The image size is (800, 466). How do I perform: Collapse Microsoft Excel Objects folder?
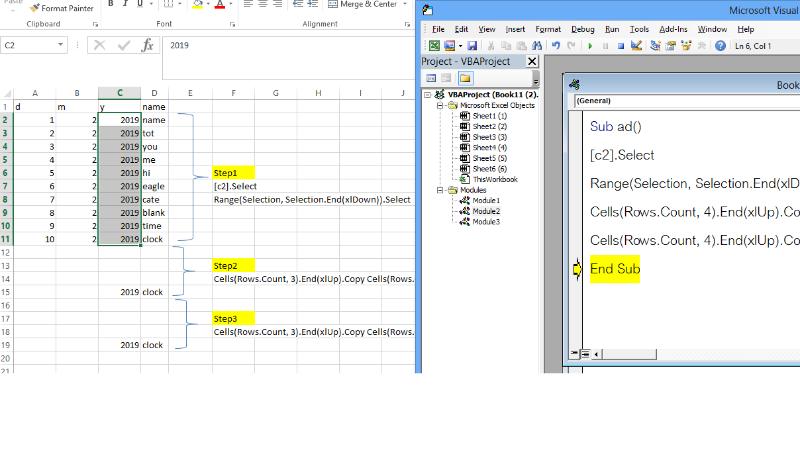point(440,105)
